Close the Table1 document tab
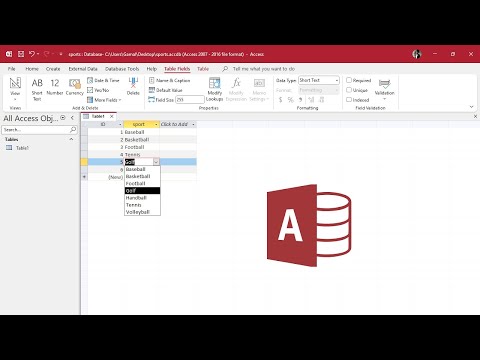Image resolution: width=480 pixels, height=360 pixels. 112,116
